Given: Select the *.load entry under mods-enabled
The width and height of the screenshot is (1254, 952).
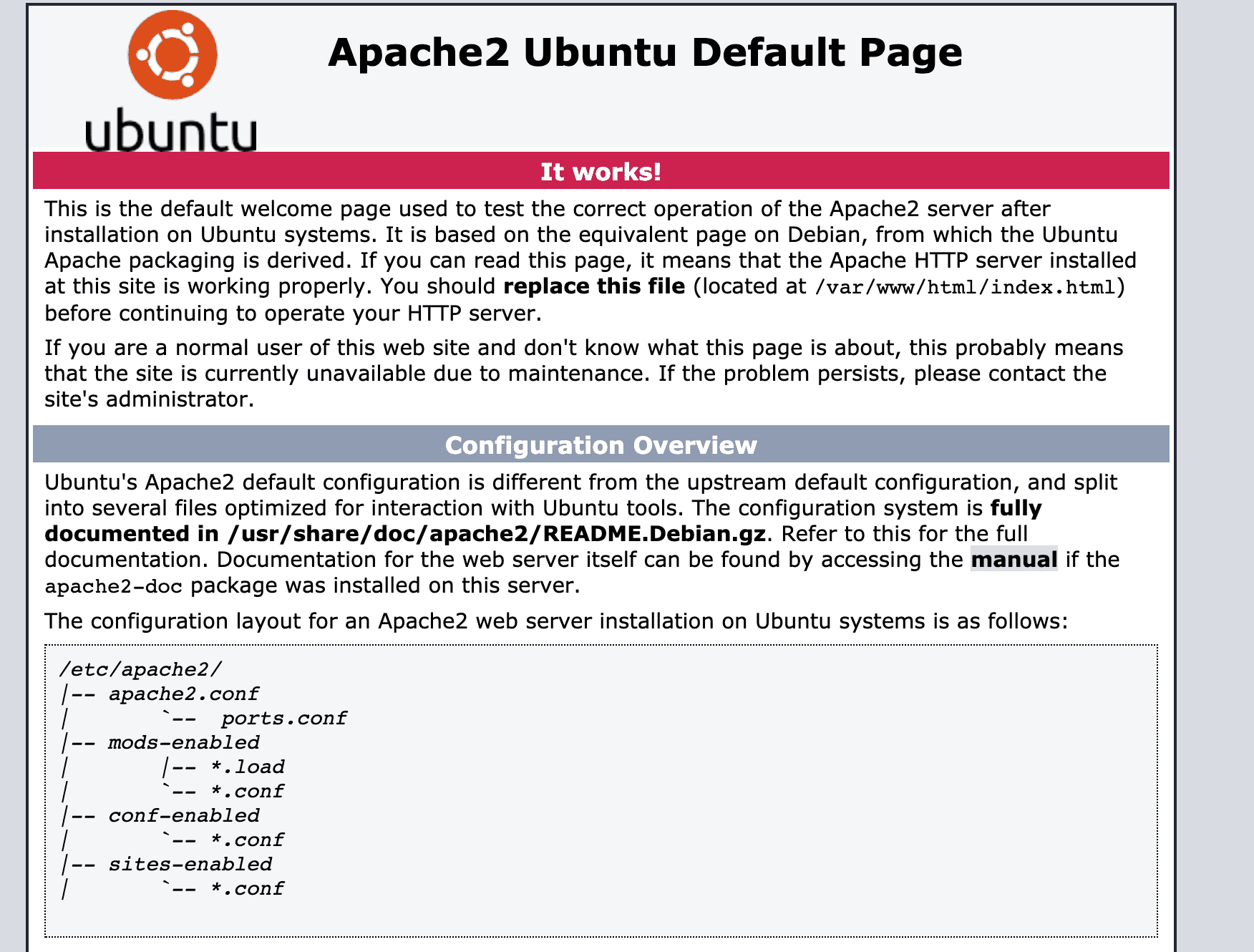Looking at the screenshot, I should 248,767.
